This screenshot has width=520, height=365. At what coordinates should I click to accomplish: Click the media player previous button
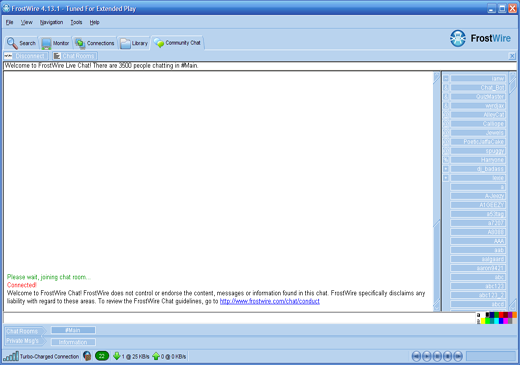click(x=416, y=356)
